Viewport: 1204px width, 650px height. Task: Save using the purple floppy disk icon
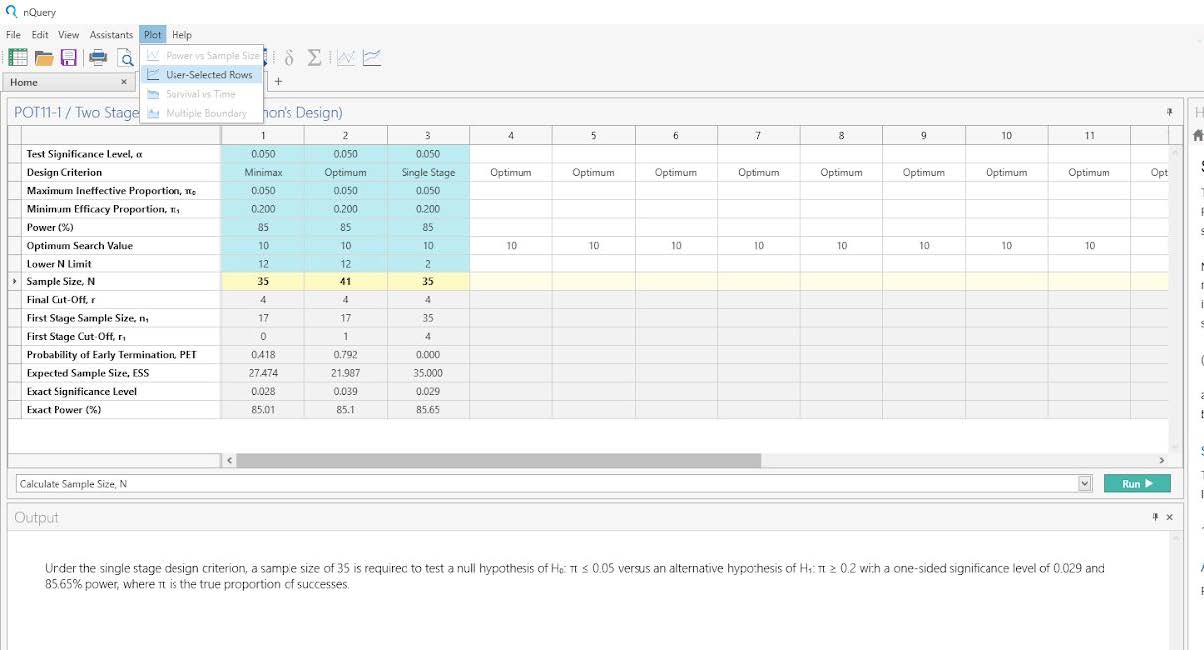tap(69, 57)
